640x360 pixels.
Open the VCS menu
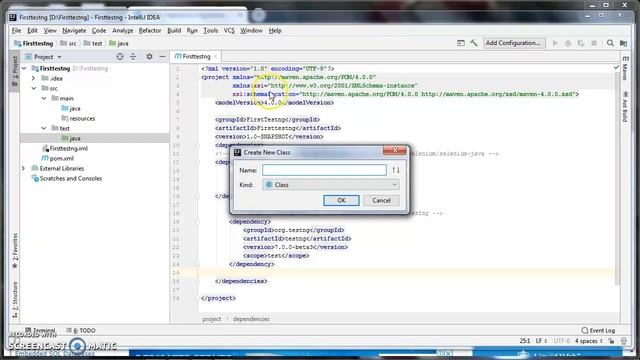pyautogui.click(x=229, y=31)
